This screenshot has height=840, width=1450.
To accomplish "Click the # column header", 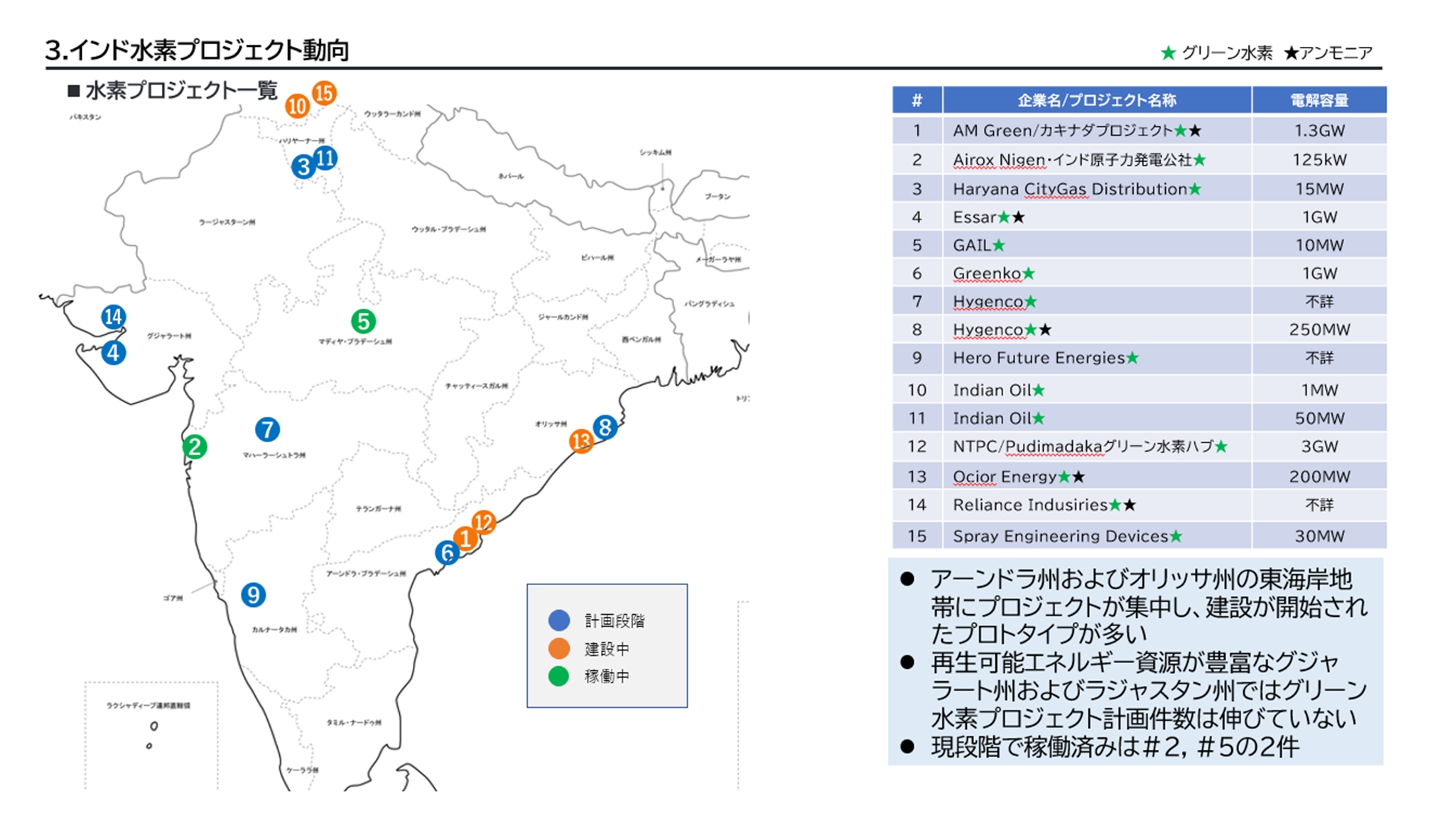I will [917, 100].
